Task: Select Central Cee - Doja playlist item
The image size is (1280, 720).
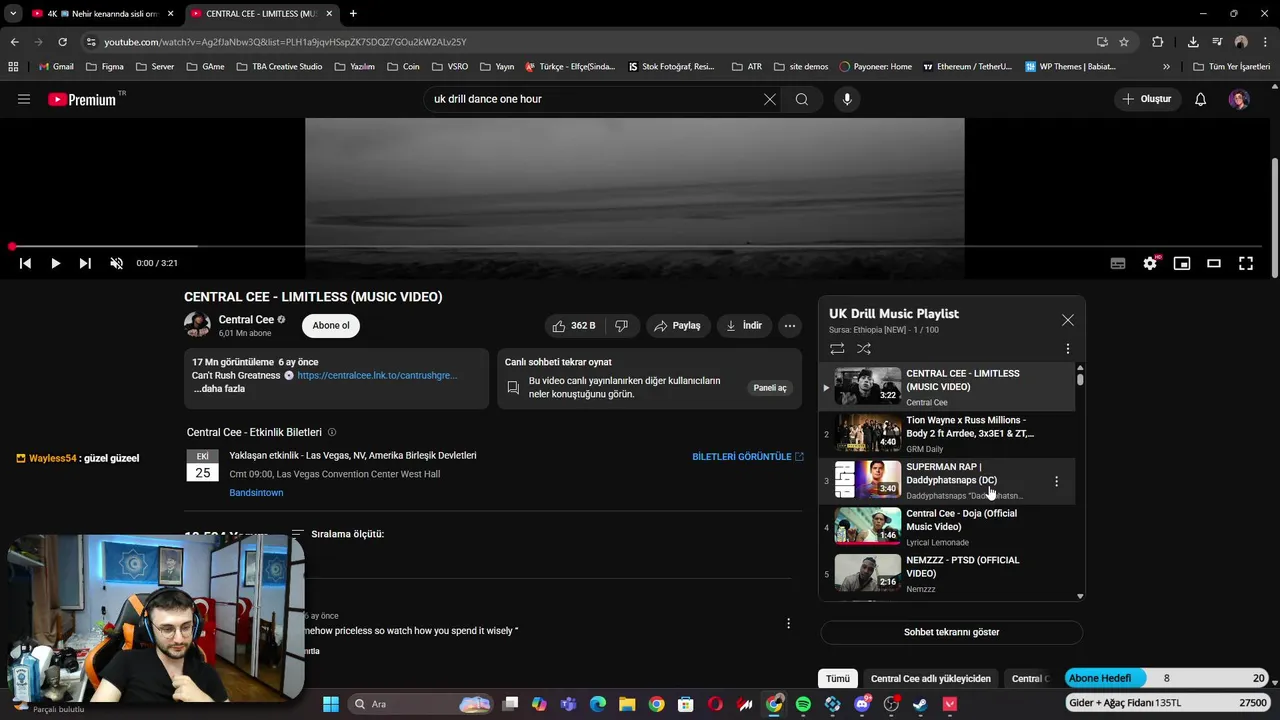Action: point(947,527)
